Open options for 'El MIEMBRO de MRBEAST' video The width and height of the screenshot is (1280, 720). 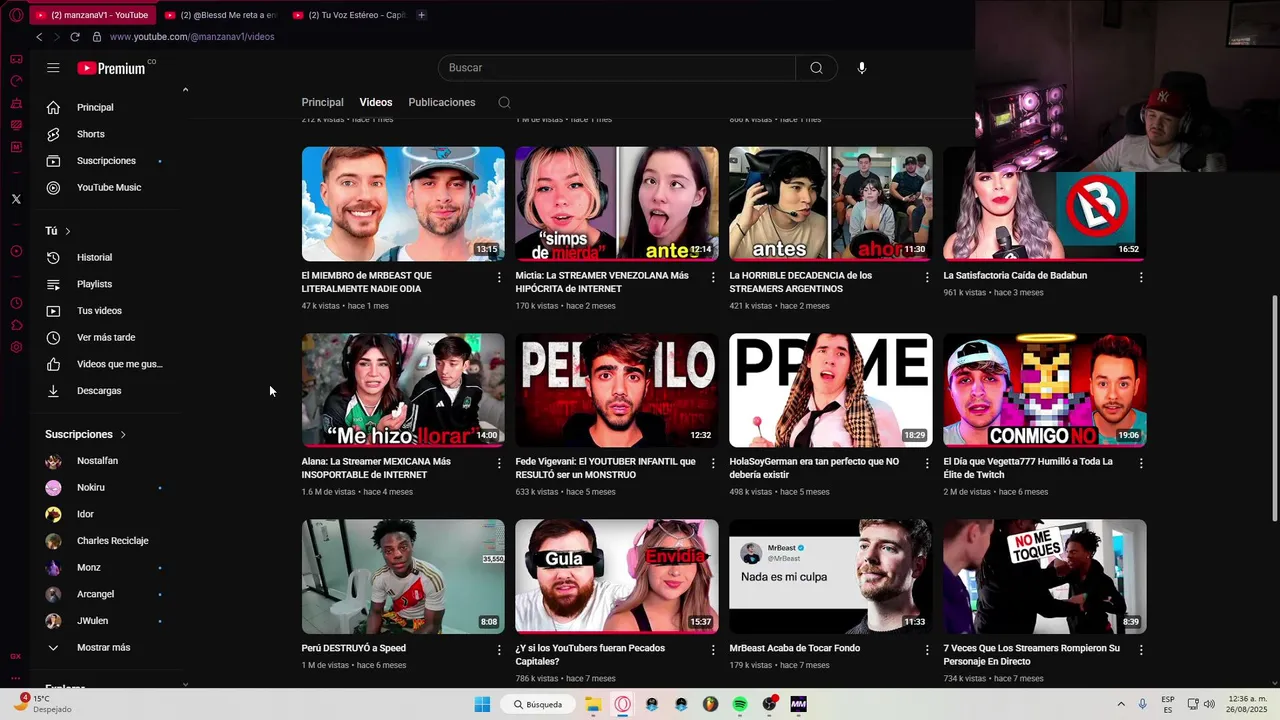499,277
